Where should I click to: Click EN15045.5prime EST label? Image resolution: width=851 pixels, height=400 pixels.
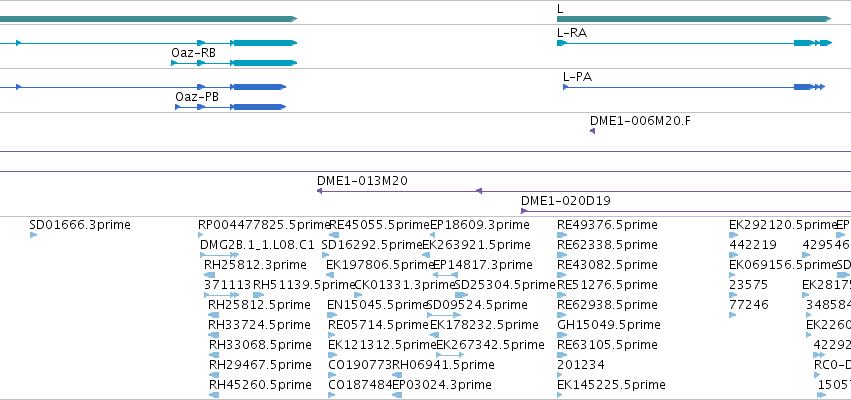coord(378,305)
